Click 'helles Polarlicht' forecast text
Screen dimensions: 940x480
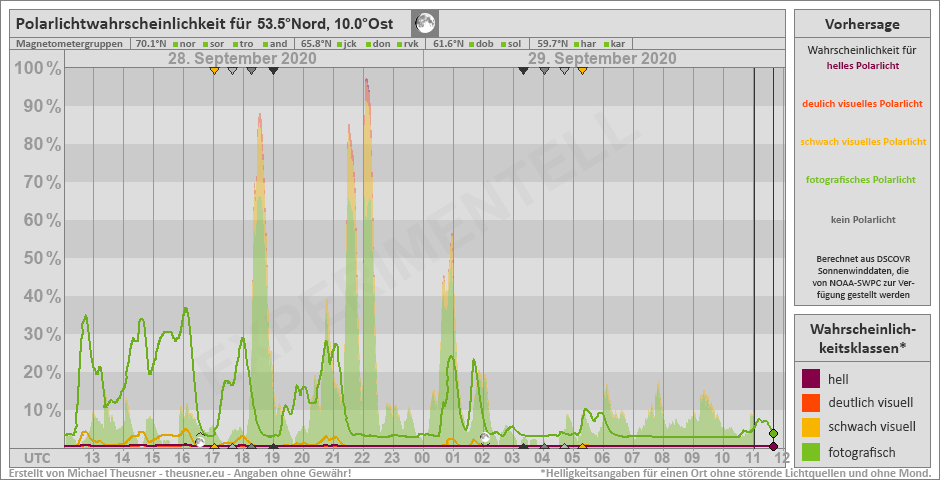click(x=862, y=65)
